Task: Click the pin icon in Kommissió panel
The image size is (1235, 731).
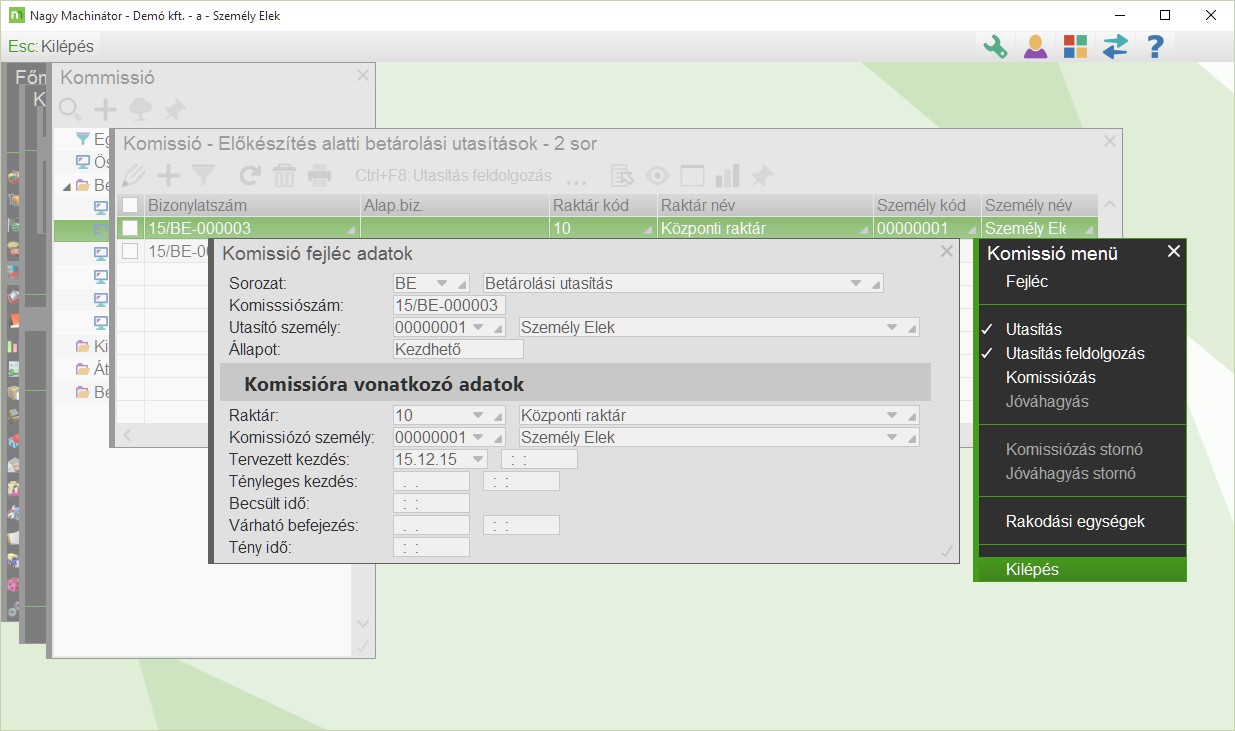Action: [175, 109]
